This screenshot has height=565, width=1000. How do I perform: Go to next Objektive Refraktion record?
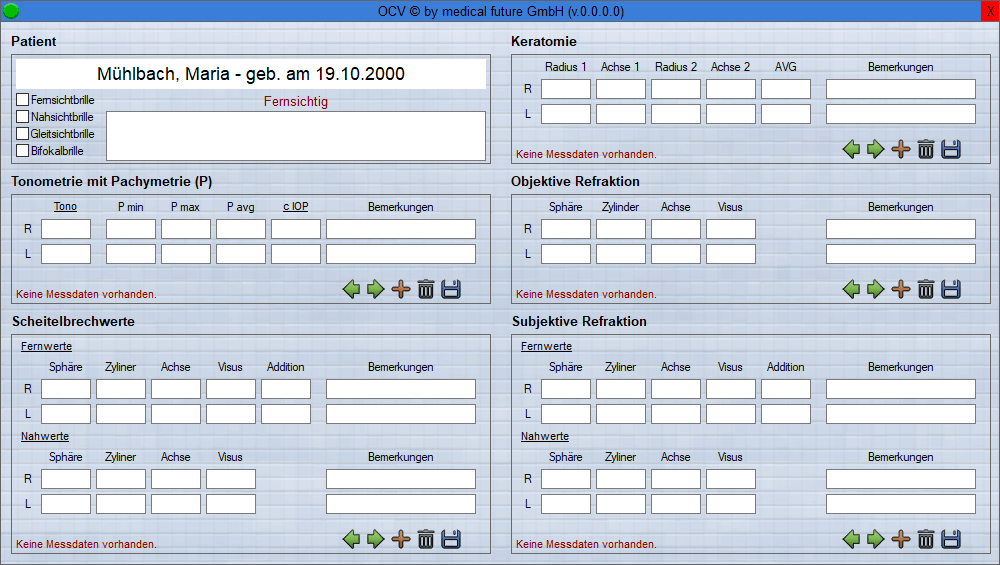(x=876, y=290)
